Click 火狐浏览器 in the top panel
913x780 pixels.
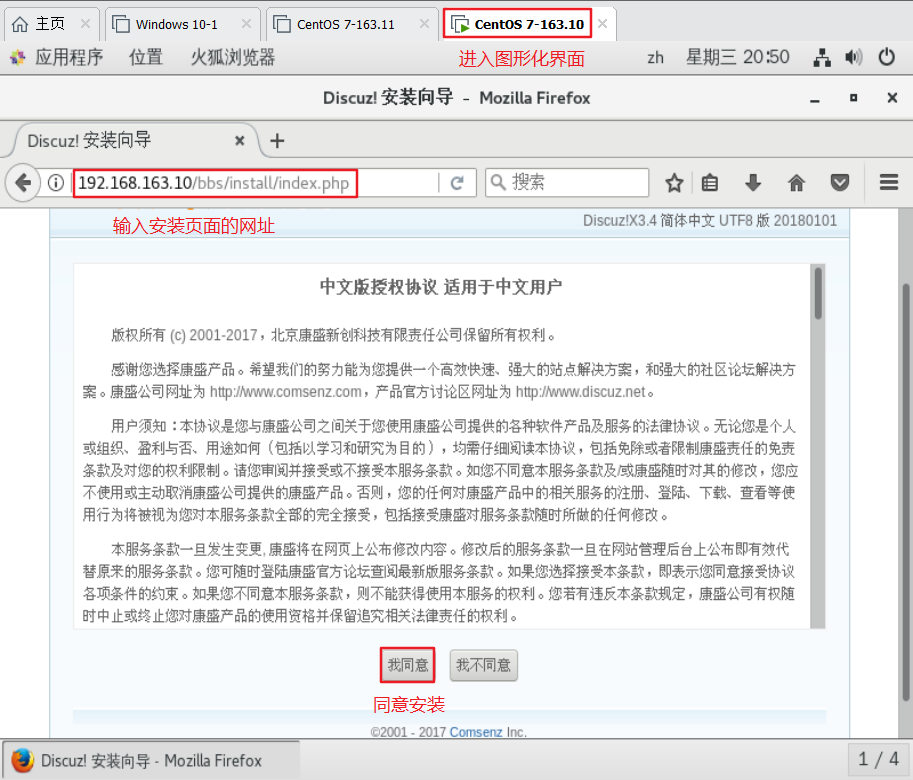(x=233, y=57)
